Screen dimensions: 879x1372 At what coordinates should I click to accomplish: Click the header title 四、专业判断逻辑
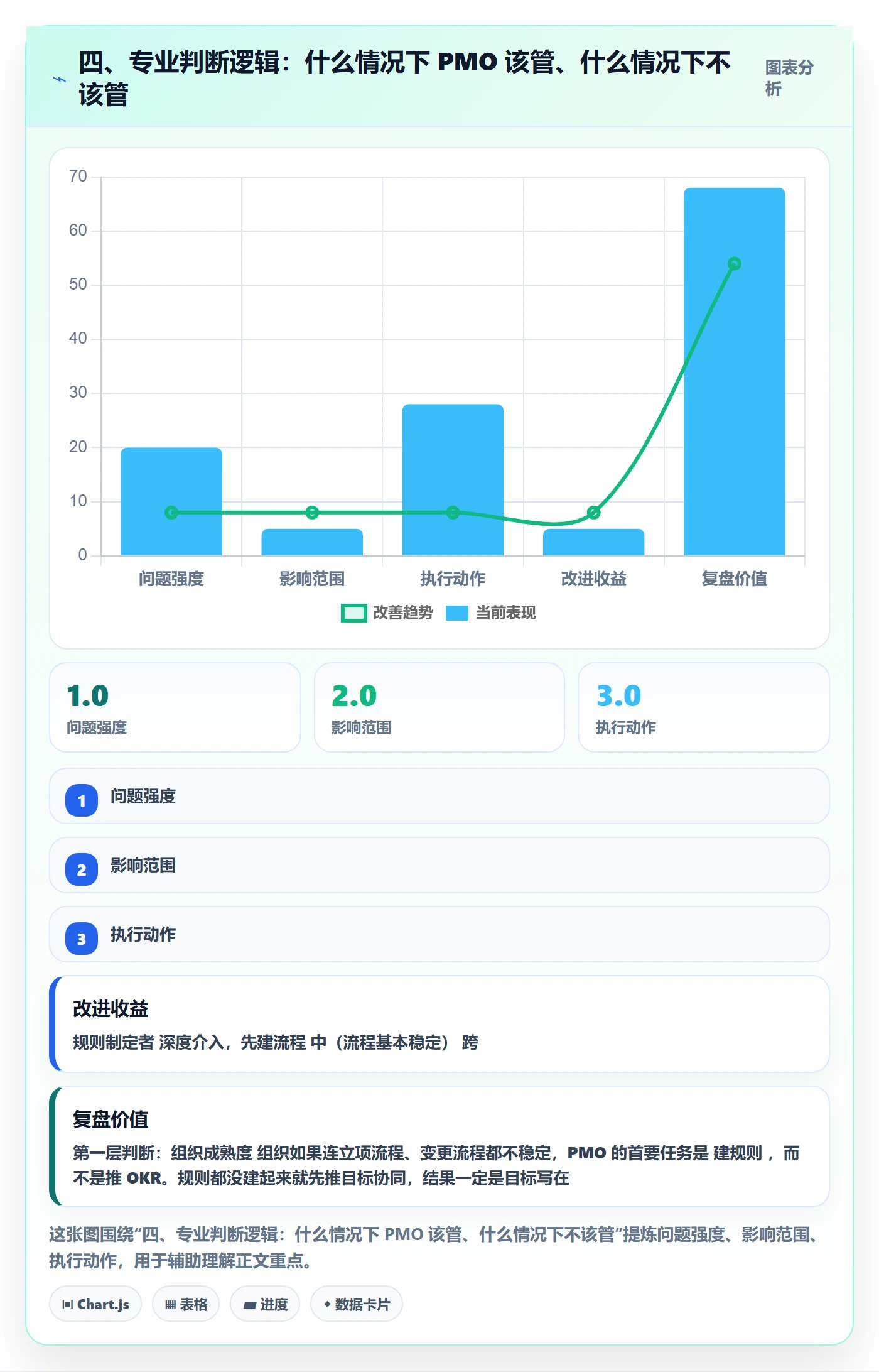[404, 79]
